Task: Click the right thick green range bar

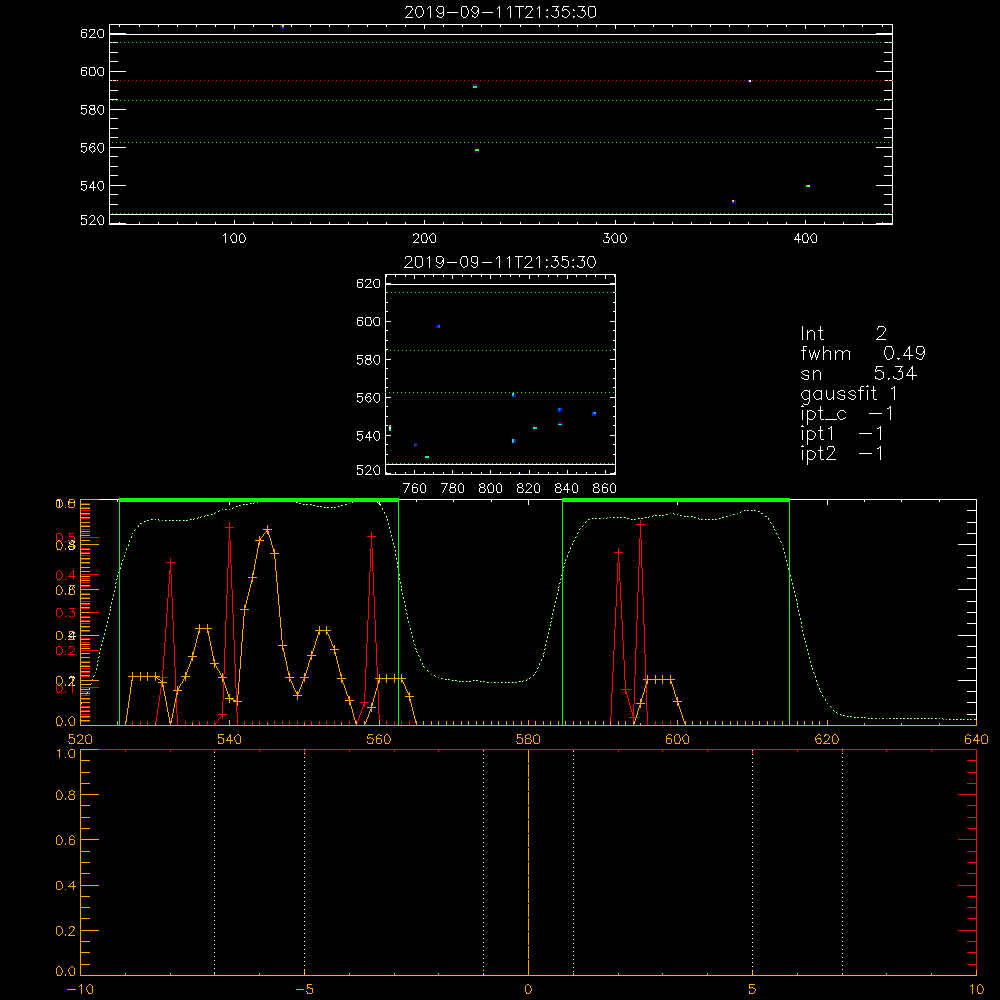Action: (676, 500)
